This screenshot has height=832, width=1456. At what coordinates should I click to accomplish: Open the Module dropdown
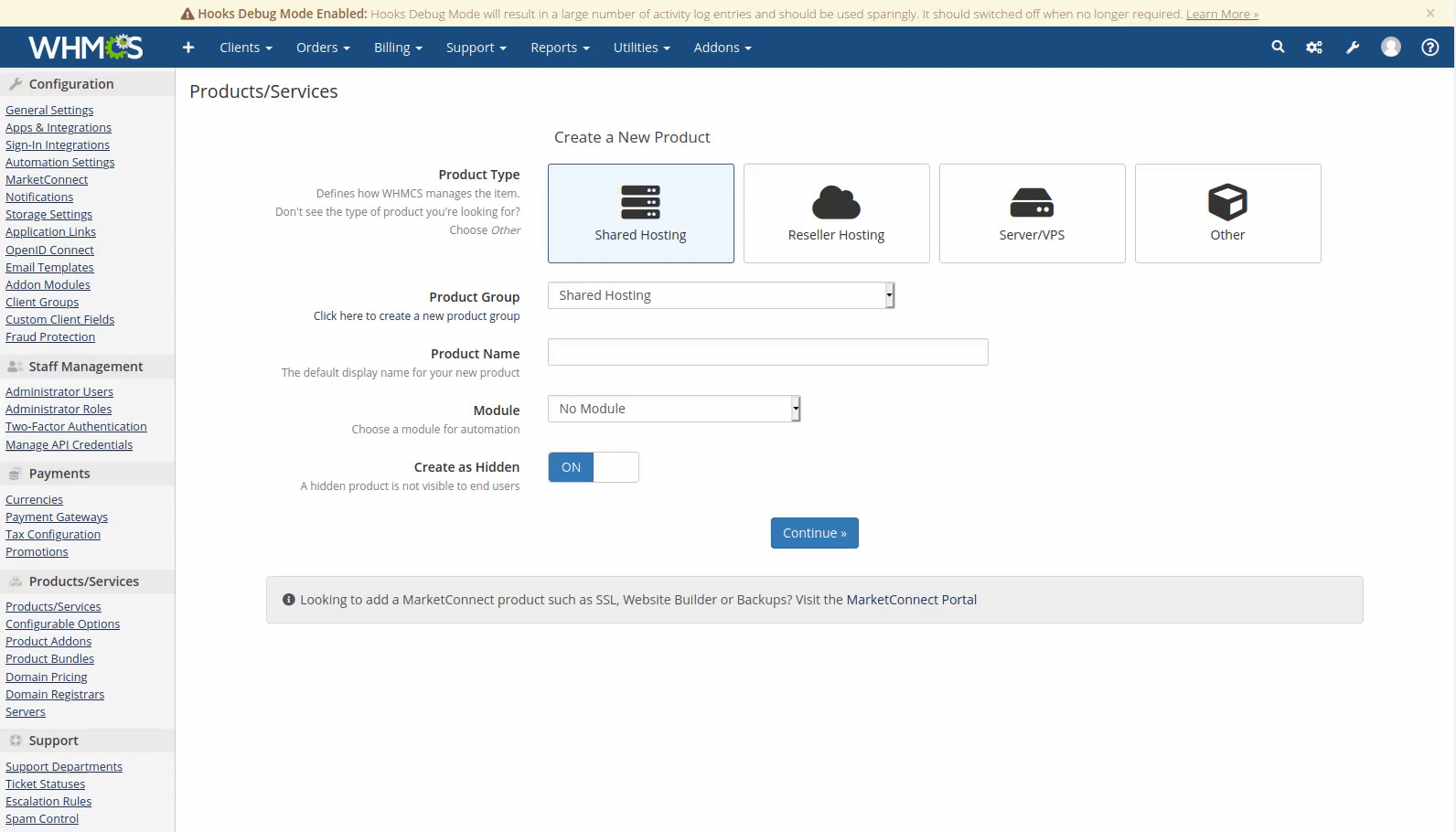pyautogui.click(x=674, y=409)
